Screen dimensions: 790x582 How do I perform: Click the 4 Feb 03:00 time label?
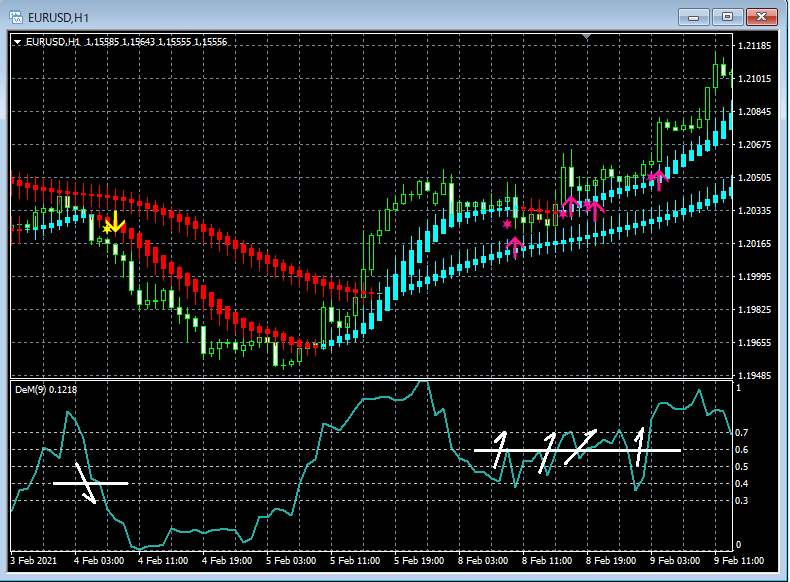99,560
